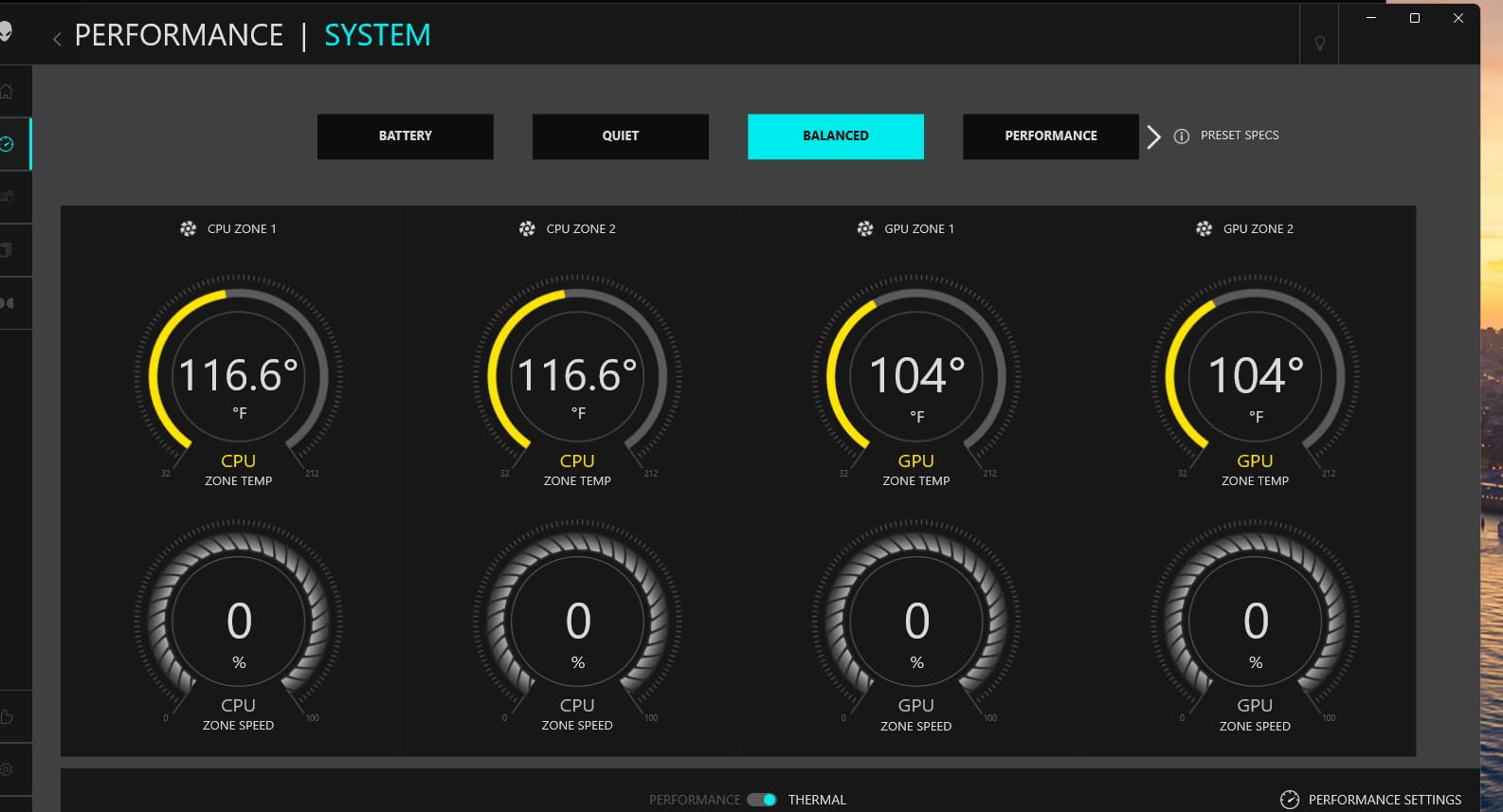This screenshot has width=1503, height=812.
Task: Open PERFORMANCE SETTINGS link
Action: 1385,800
